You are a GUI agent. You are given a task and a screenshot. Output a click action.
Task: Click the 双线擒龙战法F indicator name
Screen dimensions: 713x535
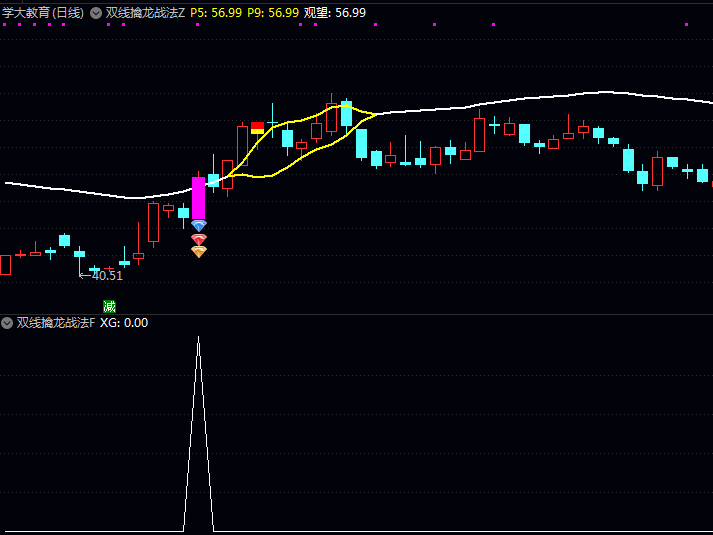pos(55,323)
